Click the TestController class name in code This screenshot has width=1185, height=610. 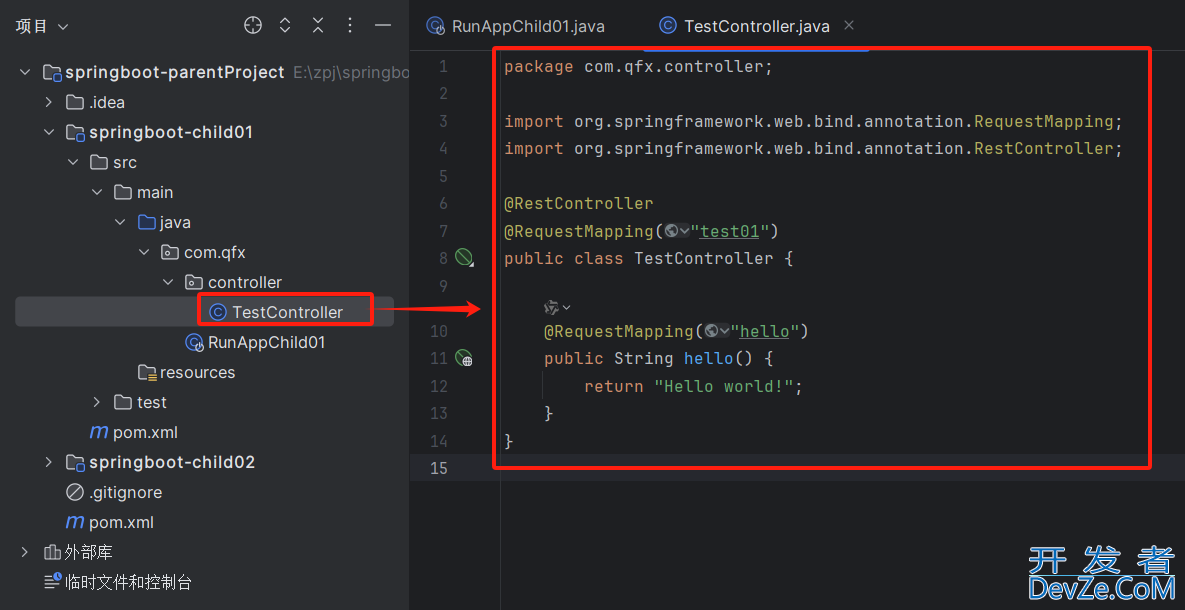(704, 259)
